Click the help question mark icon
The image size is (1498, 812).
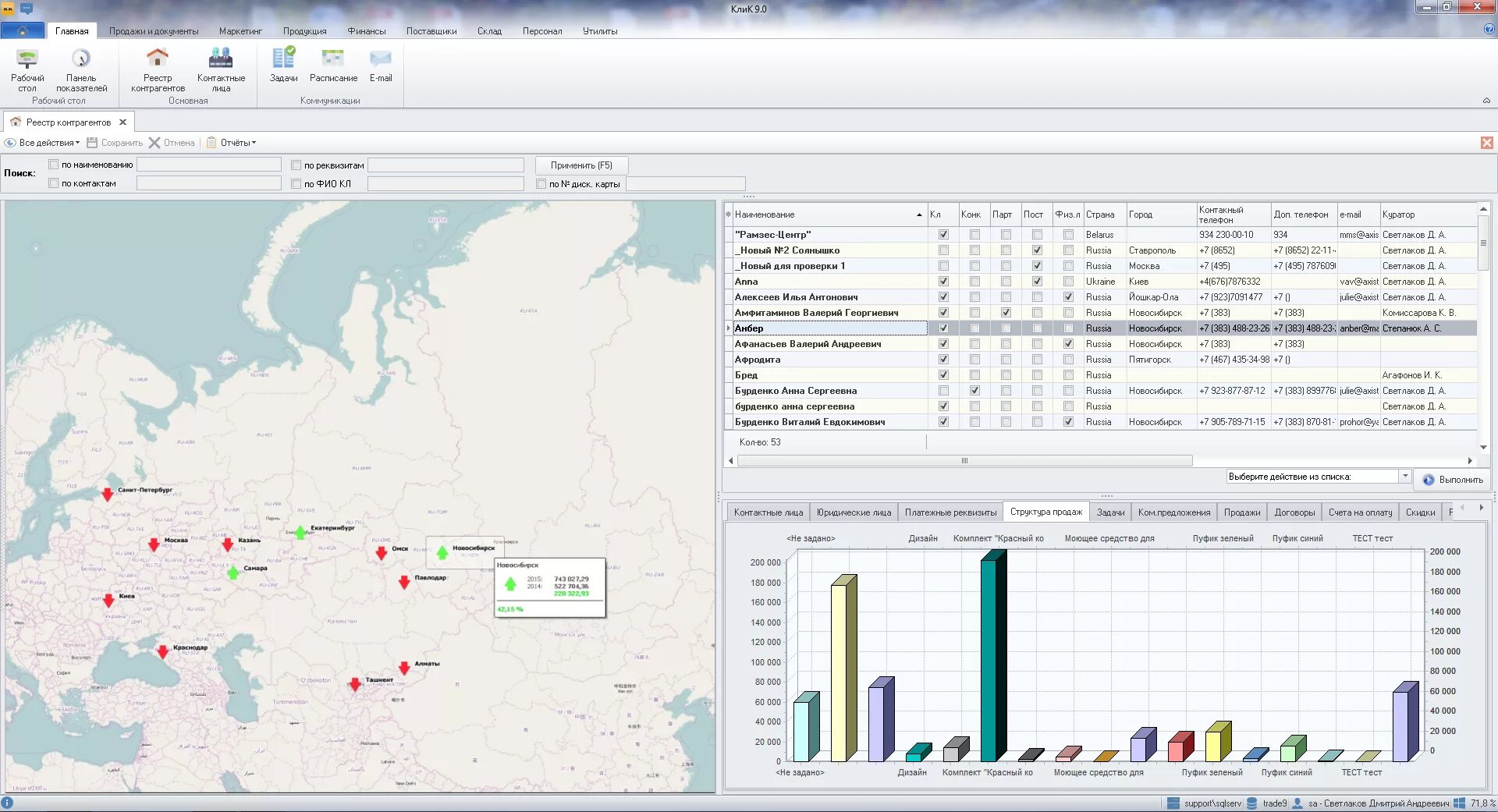(x=1489, y=29)
